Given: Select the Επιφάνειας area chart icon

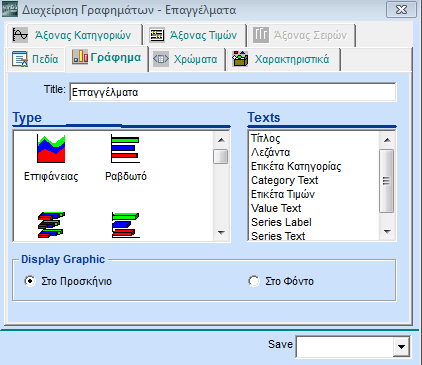Looking at the screenshot, I should click(51, 149).
